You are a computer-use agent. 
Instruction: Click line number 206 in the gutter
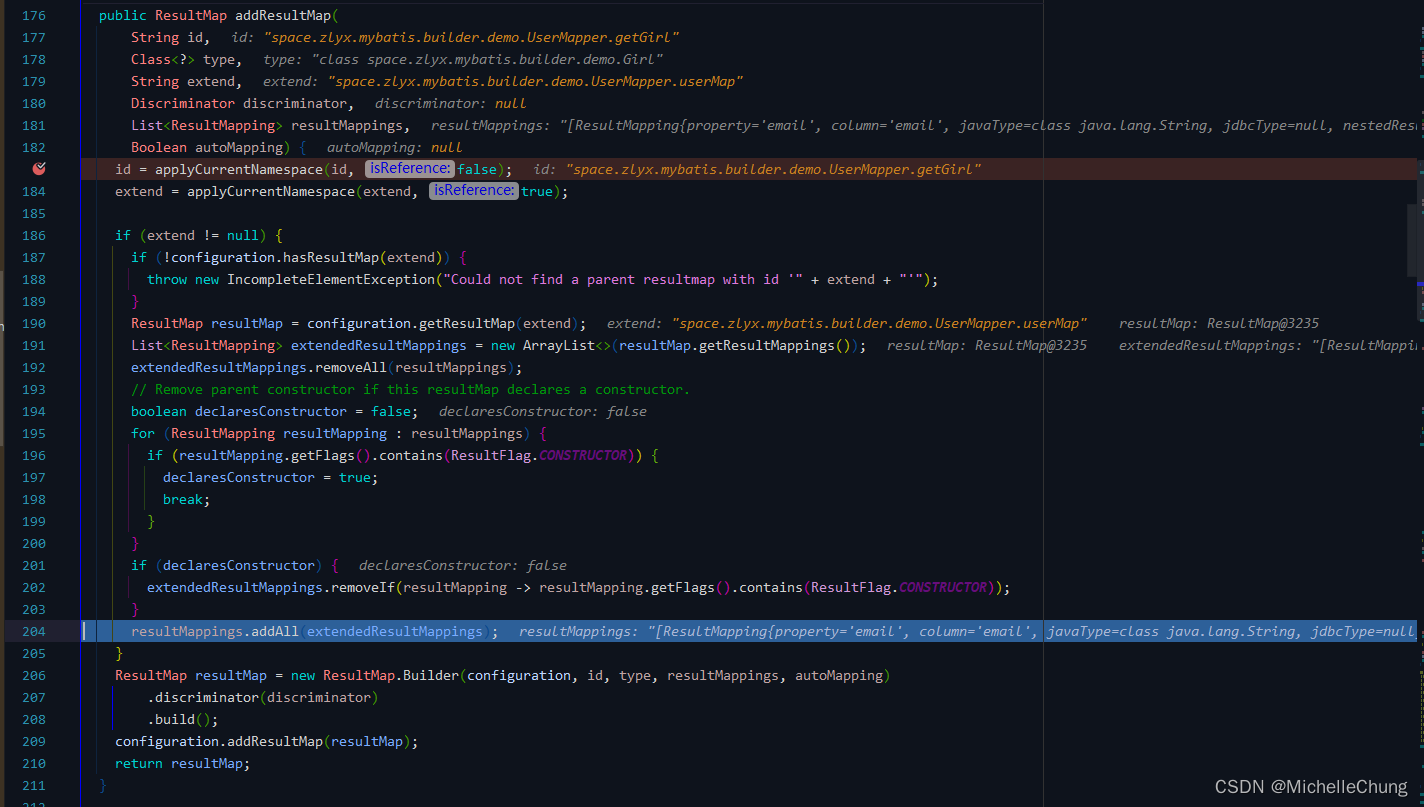click(33, 675)
